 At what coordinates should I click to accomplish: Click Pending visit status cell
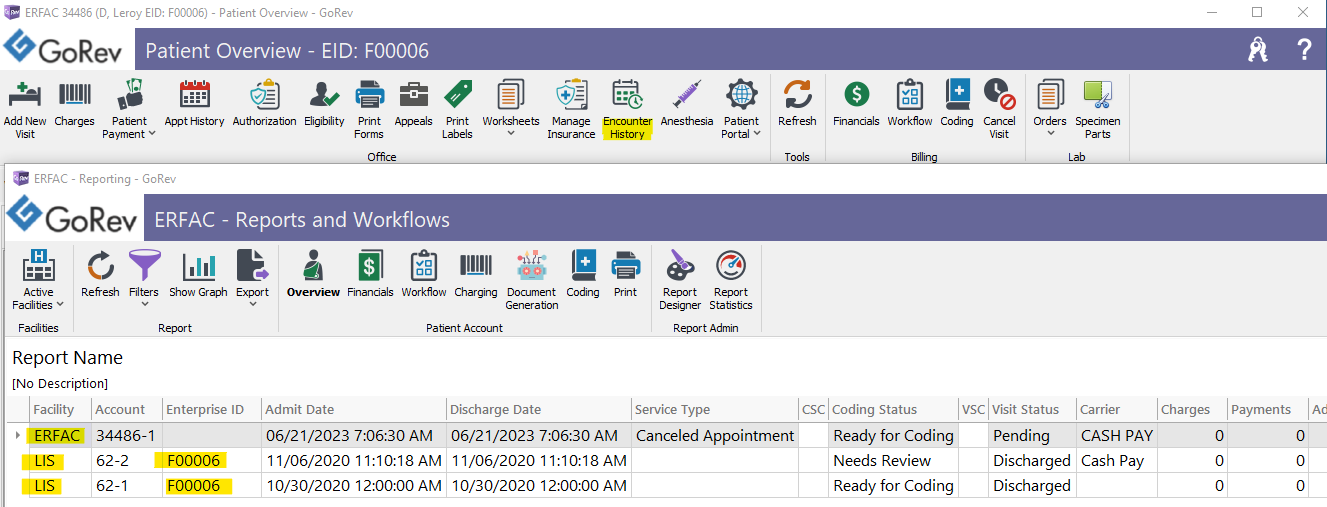tap(1031, 435)
